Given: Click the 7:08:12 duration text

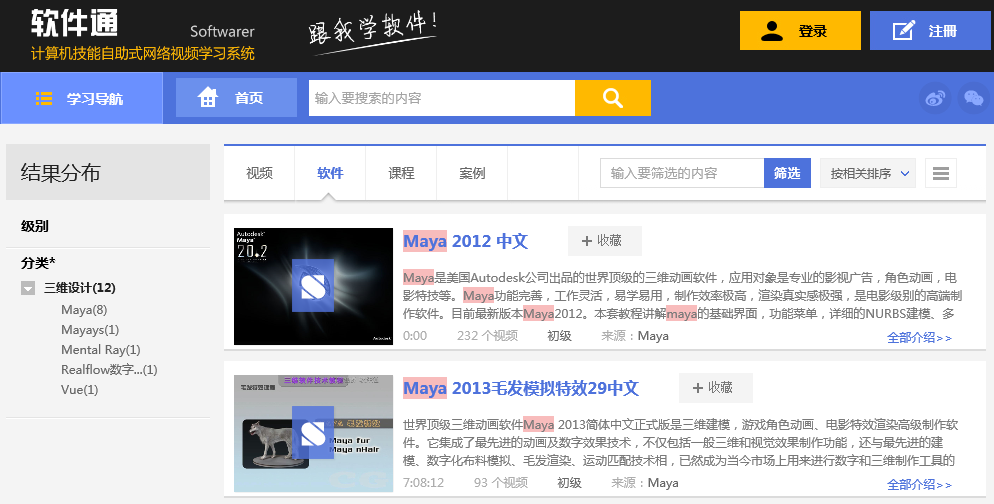Looking at the screenshot, I should (x=423, y=483).
